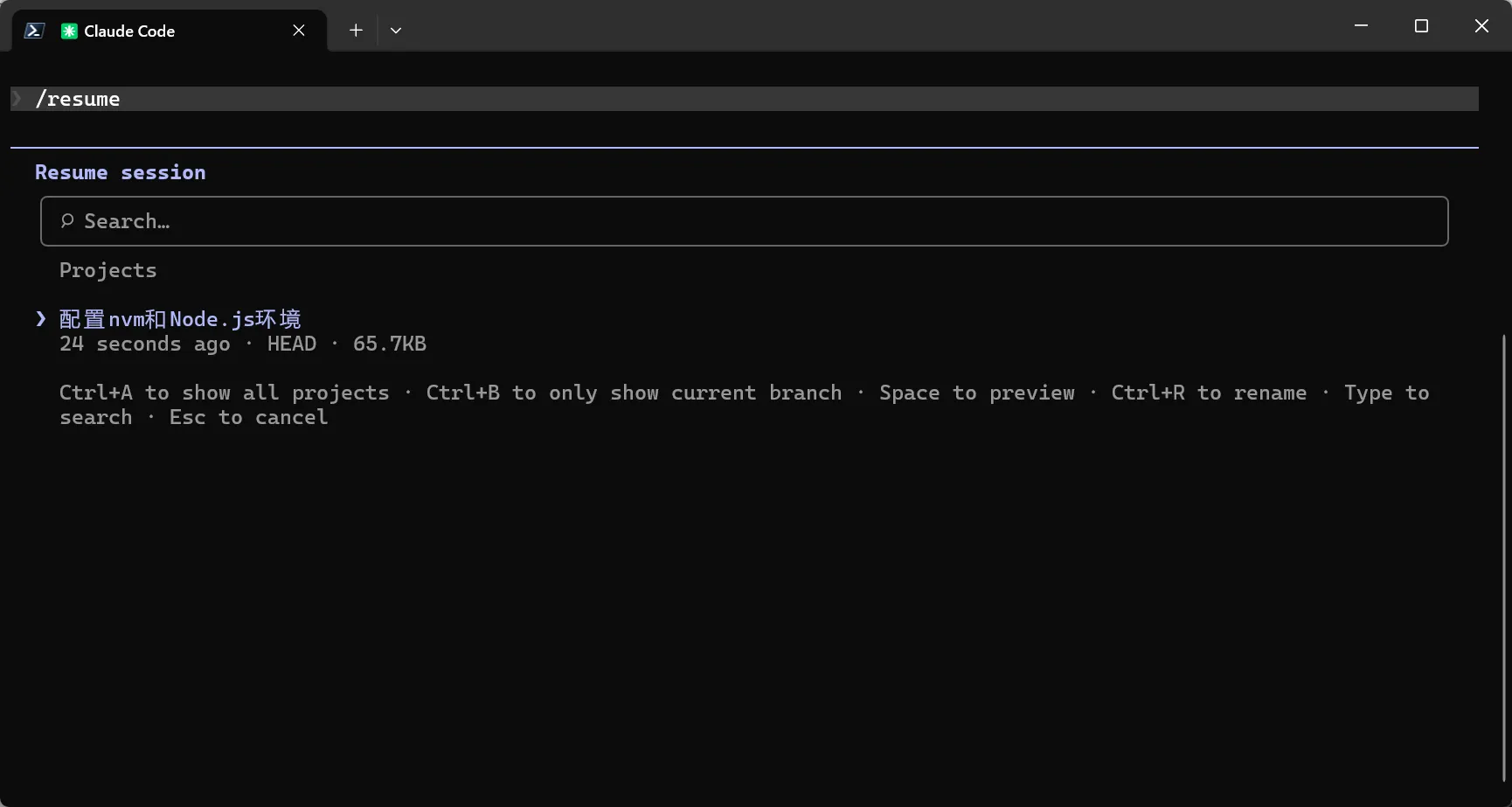Click the Projects label

[x=108, y=270]
